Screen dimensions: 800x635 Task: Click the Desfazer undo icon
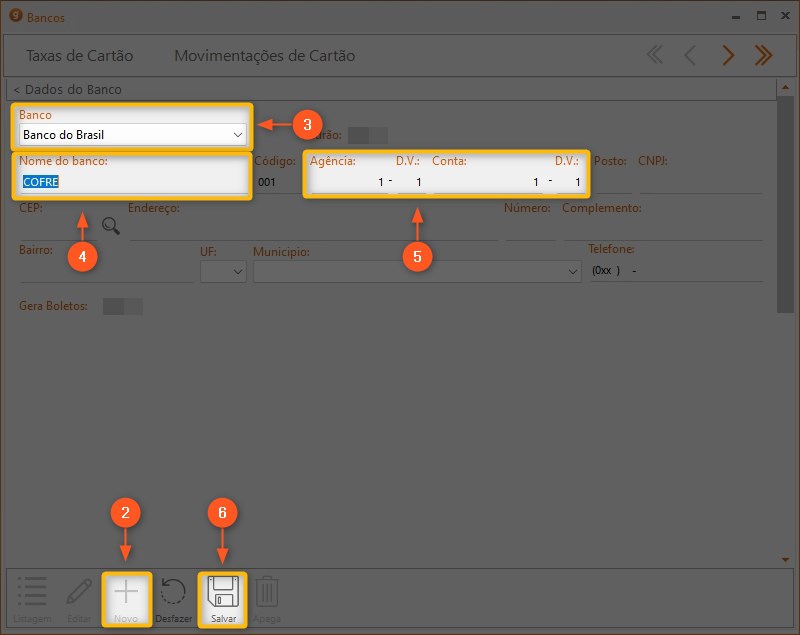pyautogui.click(x=174, y=594)
